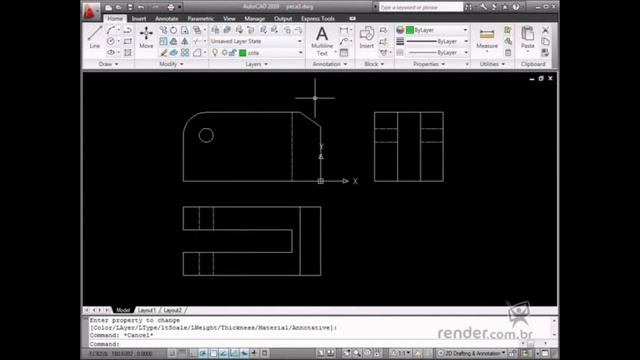Click the Undo arrow in quick access toolbar
Viewport: 640px width, 360px height.
click(x=141, y=7)
